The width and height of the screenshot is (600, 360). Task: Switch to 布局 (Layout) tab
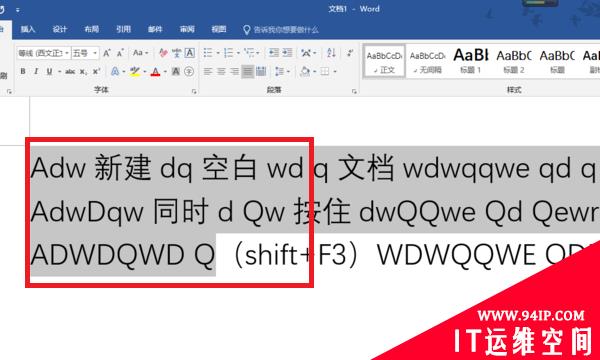coord(91,29)
